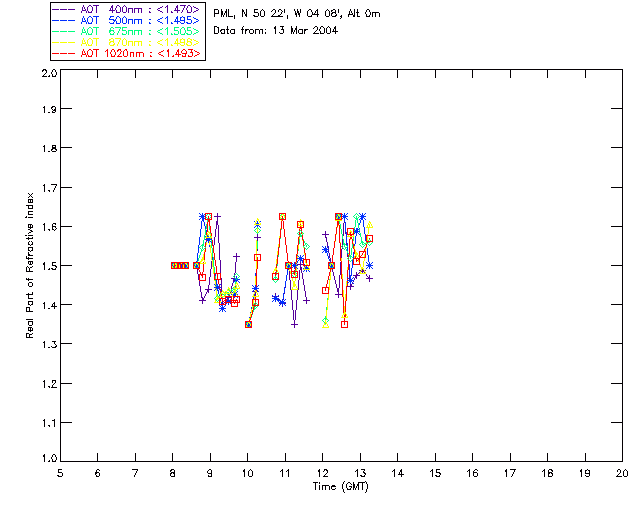Click the hour 5 label on time axis
The height and width of the screenshot is (512, 640).
click(60, 473)
